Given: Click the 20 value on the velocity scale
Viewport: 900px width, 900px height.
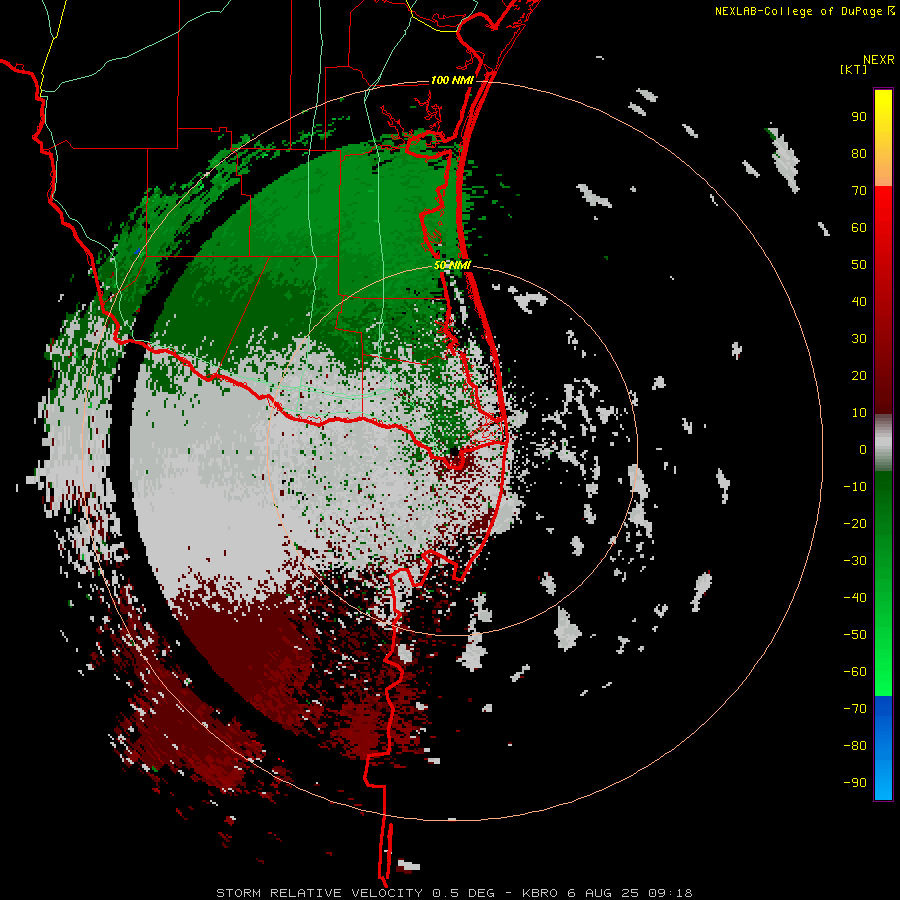Looking at the screenshot, I should pos(859,375).
